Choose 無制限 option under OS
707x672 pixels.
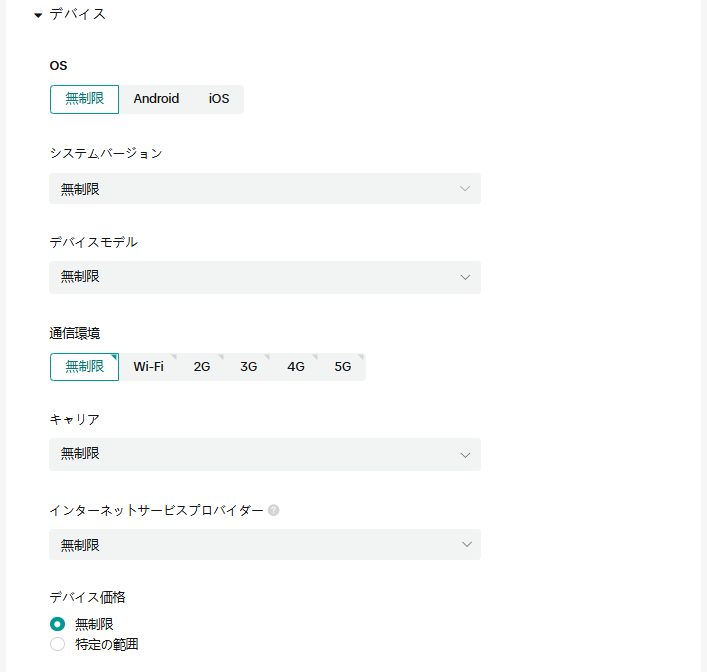click(x=84, y=99)
